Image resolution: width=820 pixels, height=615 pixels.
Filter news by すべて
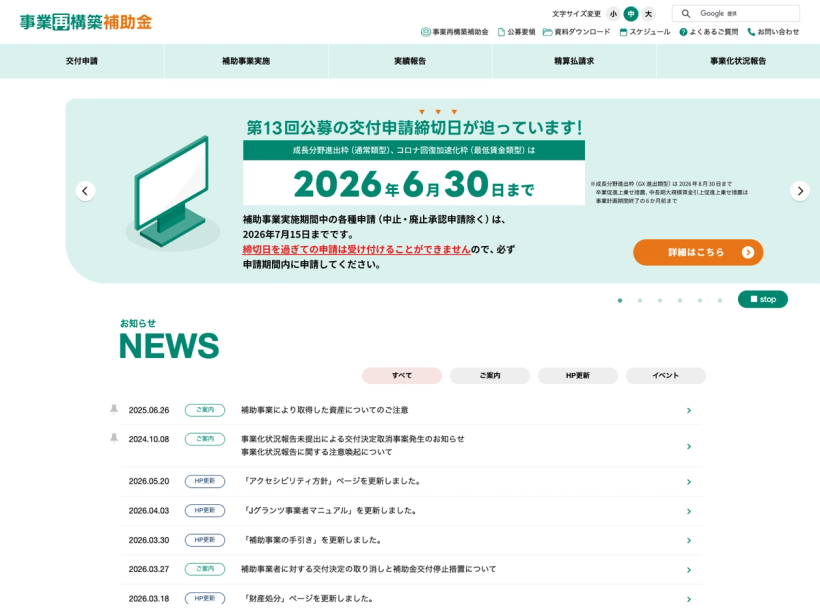click(x=402, y=375)
